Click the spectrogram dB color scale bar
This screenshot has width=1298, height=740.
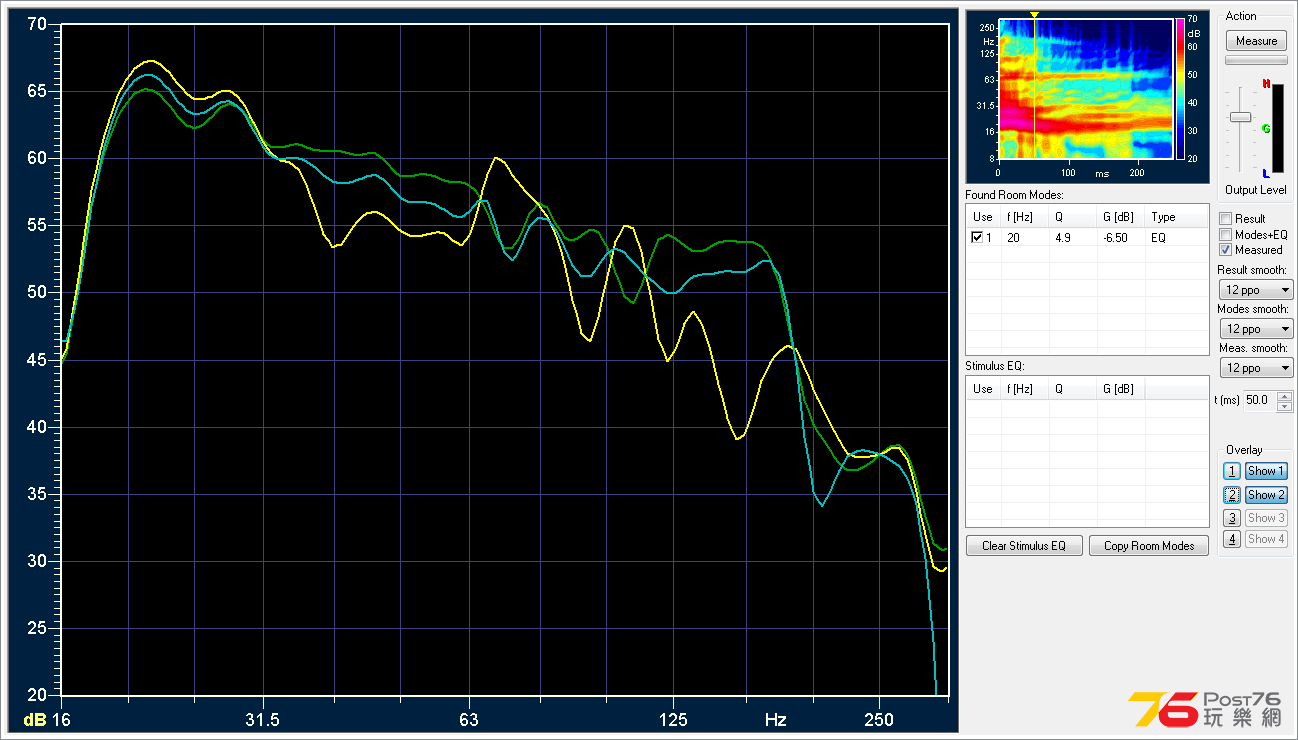[1180, 89]
